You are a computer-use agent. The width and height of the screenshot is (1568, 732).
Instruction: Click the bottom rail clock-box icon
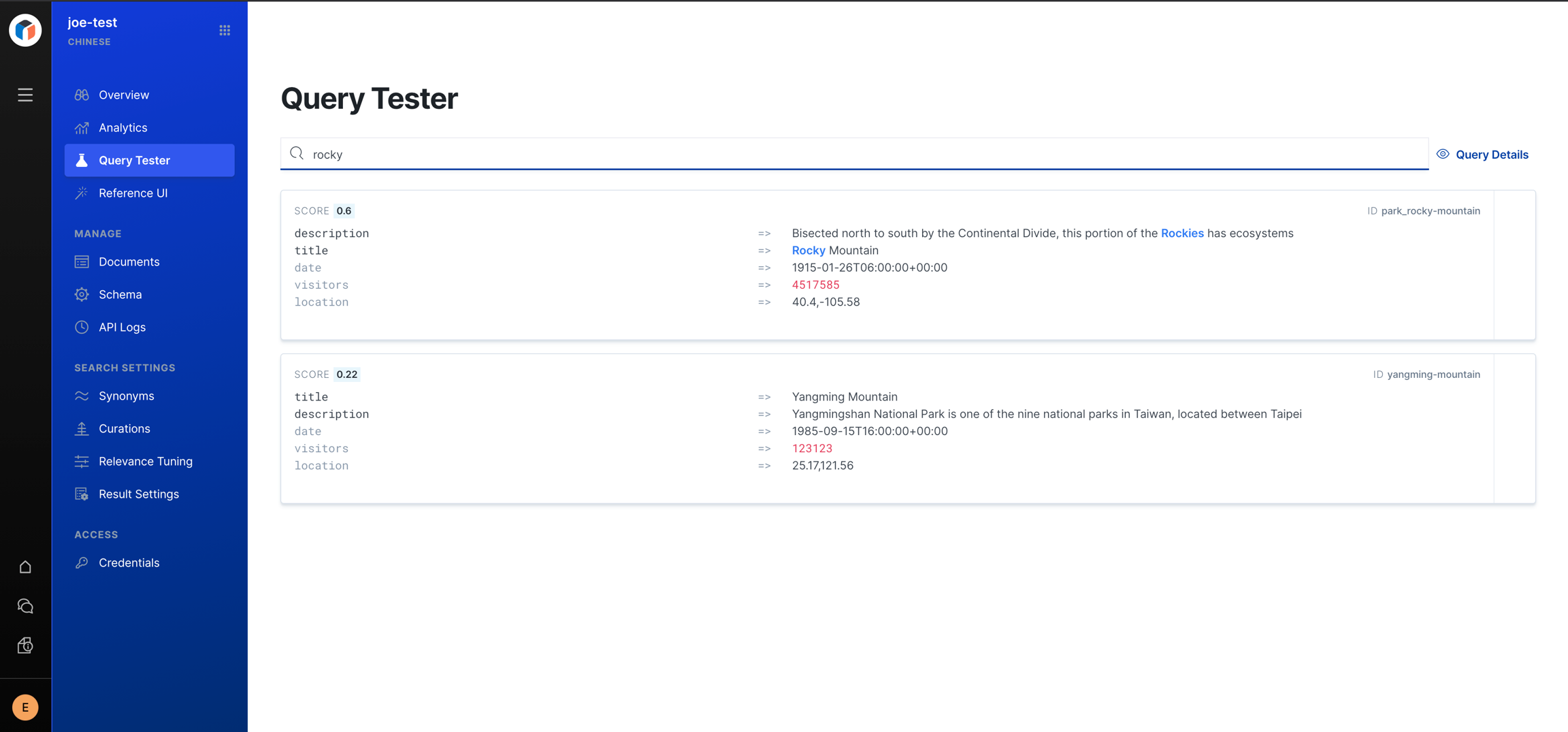(25, 645)
